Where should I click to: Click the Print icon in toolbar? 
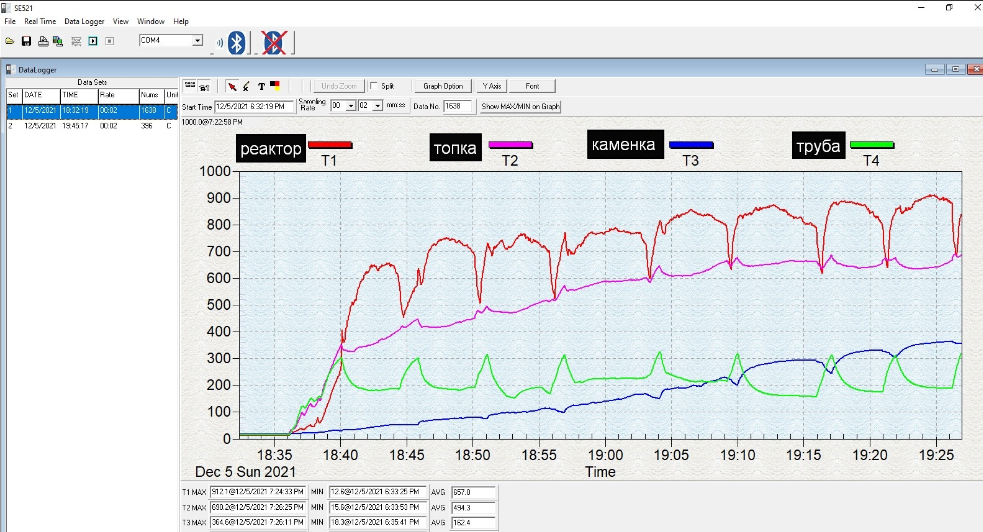point(43,41)
